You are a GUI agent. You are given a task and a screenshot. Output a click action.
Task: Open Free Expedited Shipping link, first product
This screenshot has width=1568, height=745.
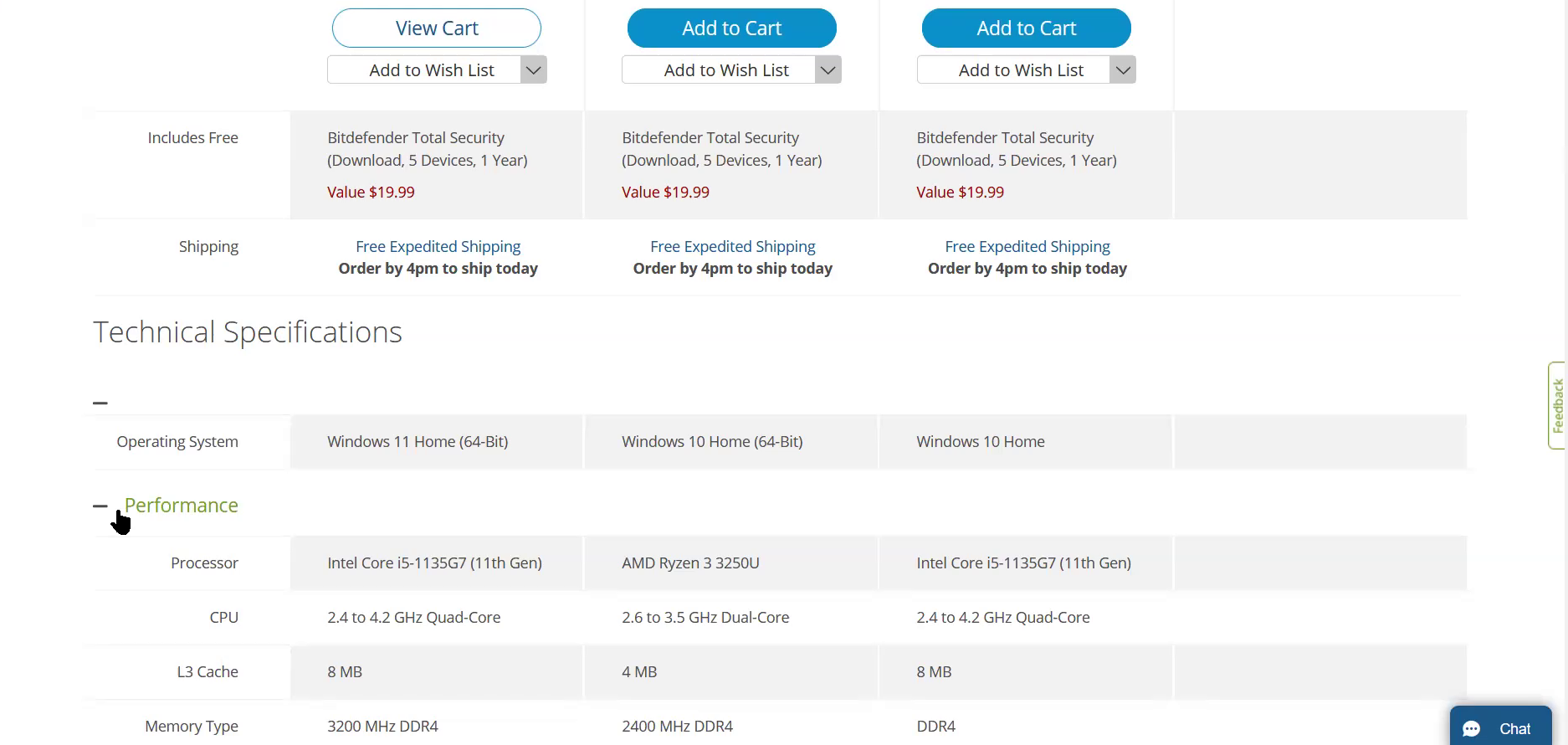[x=438, y=247]
